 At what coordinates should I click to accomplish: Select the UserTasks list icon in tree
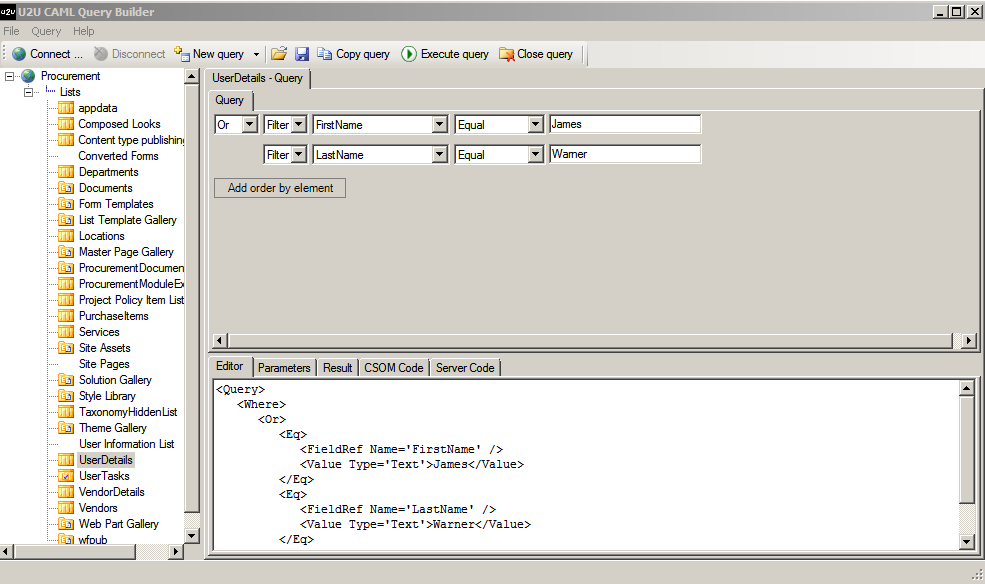(x=66, y=476)
